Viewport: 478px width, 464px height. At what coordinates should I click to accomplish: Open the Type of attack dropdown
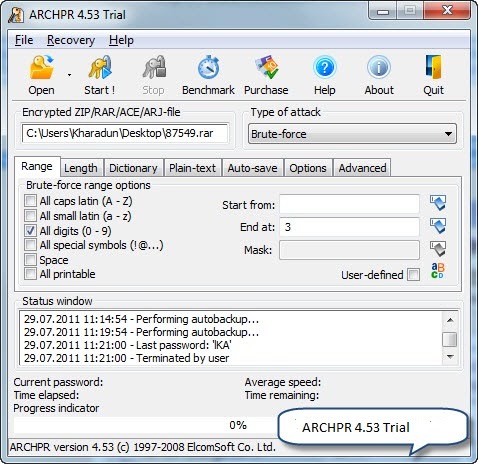coord(352,134)
